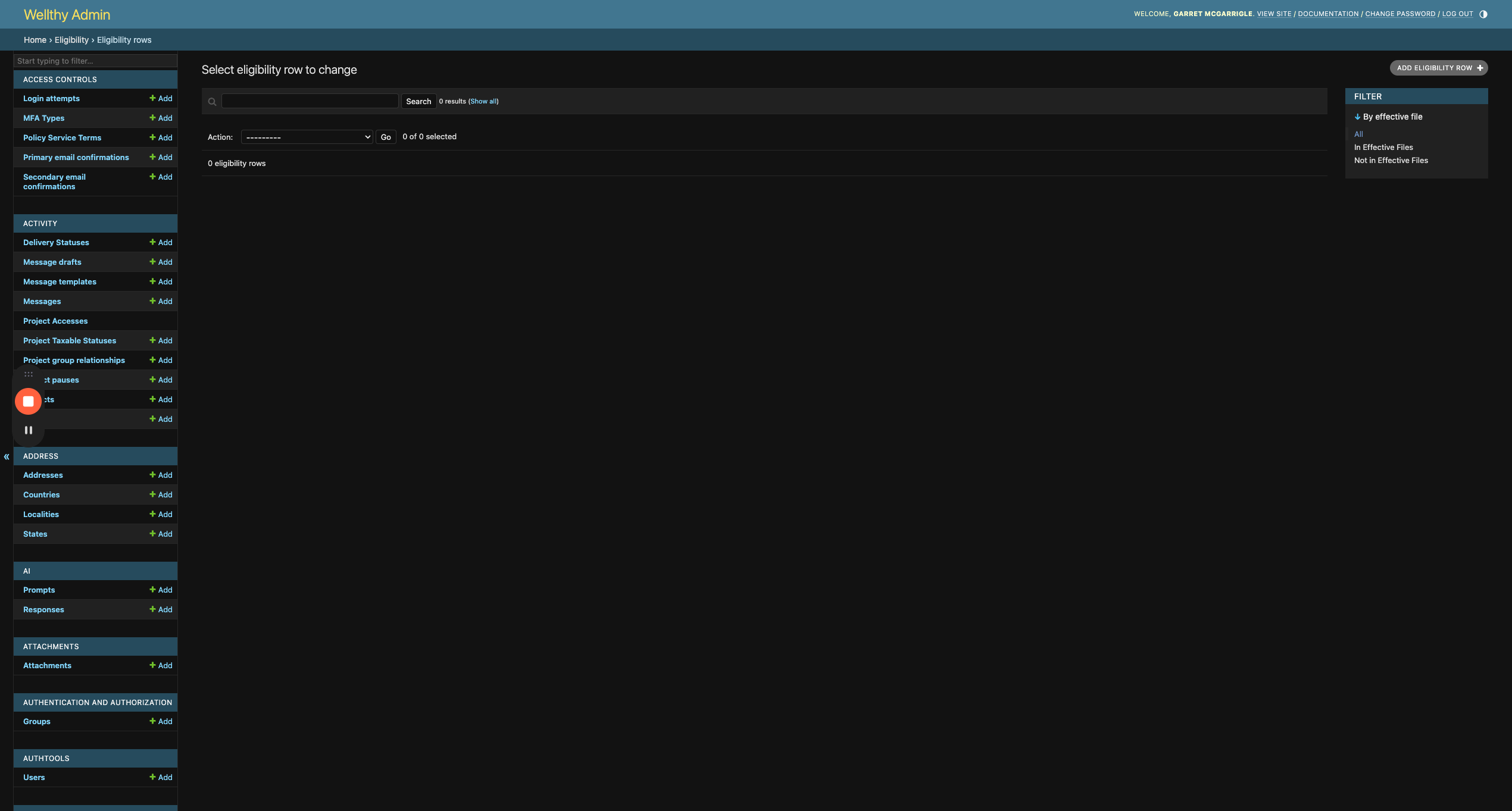
Task: Add a new Attachment
Action: coord(161,665)
